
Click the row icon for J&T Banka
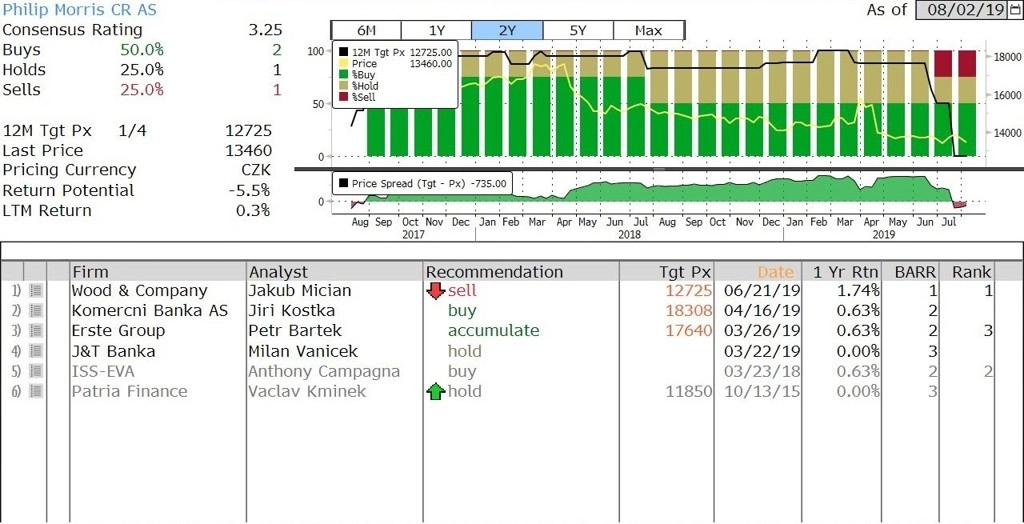[35, 352]
